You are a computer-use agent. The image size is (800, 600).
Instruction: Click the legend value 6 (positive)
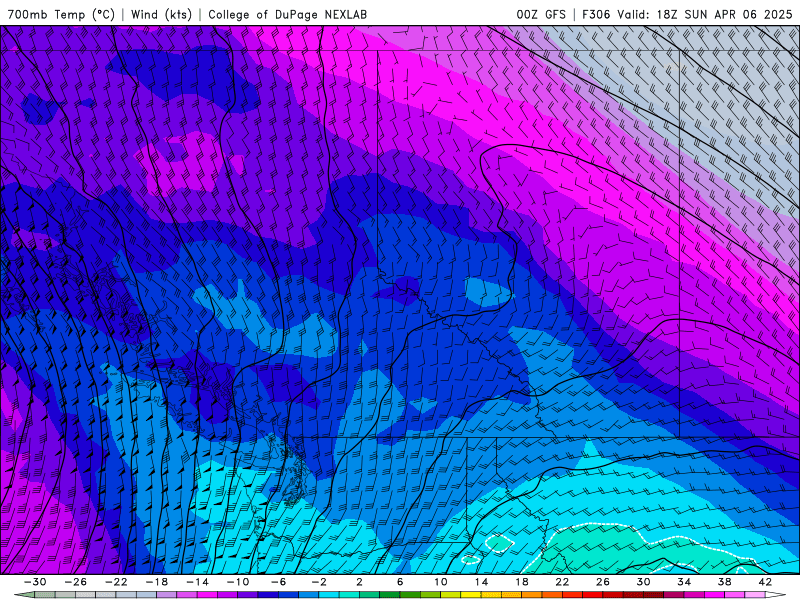point(400,582)
